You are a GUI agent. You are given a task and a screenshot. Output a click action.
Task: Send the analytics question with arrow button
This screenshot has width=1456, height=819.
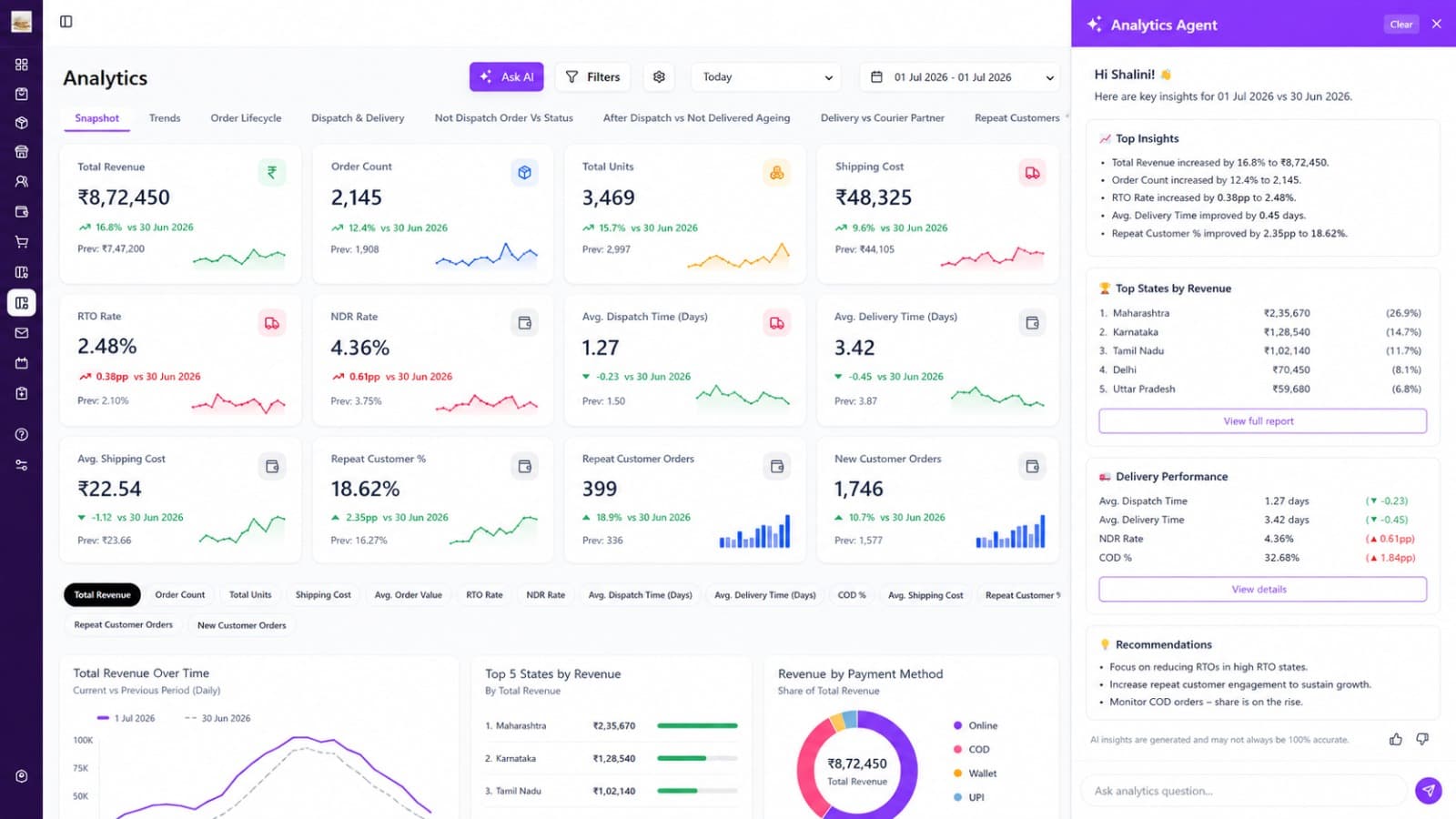[1429, 791]
